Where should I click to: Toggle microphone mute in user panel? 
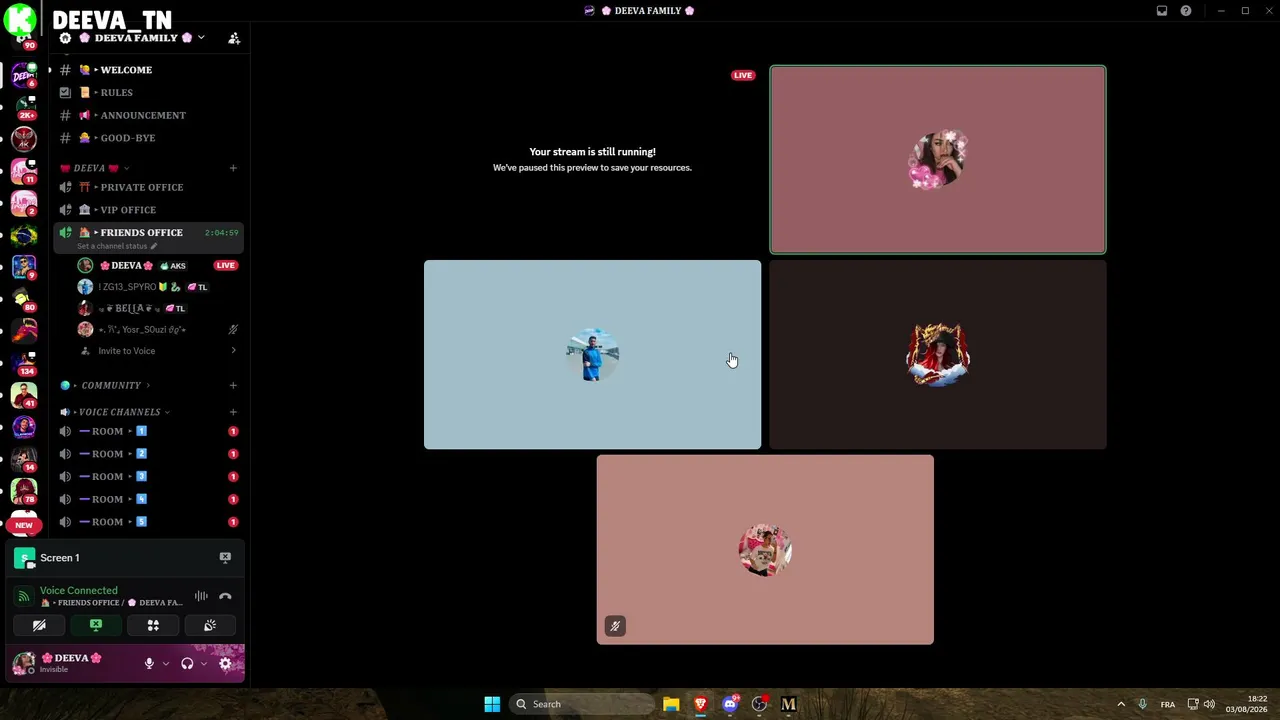pyautogui.click(x=149, y=663)
